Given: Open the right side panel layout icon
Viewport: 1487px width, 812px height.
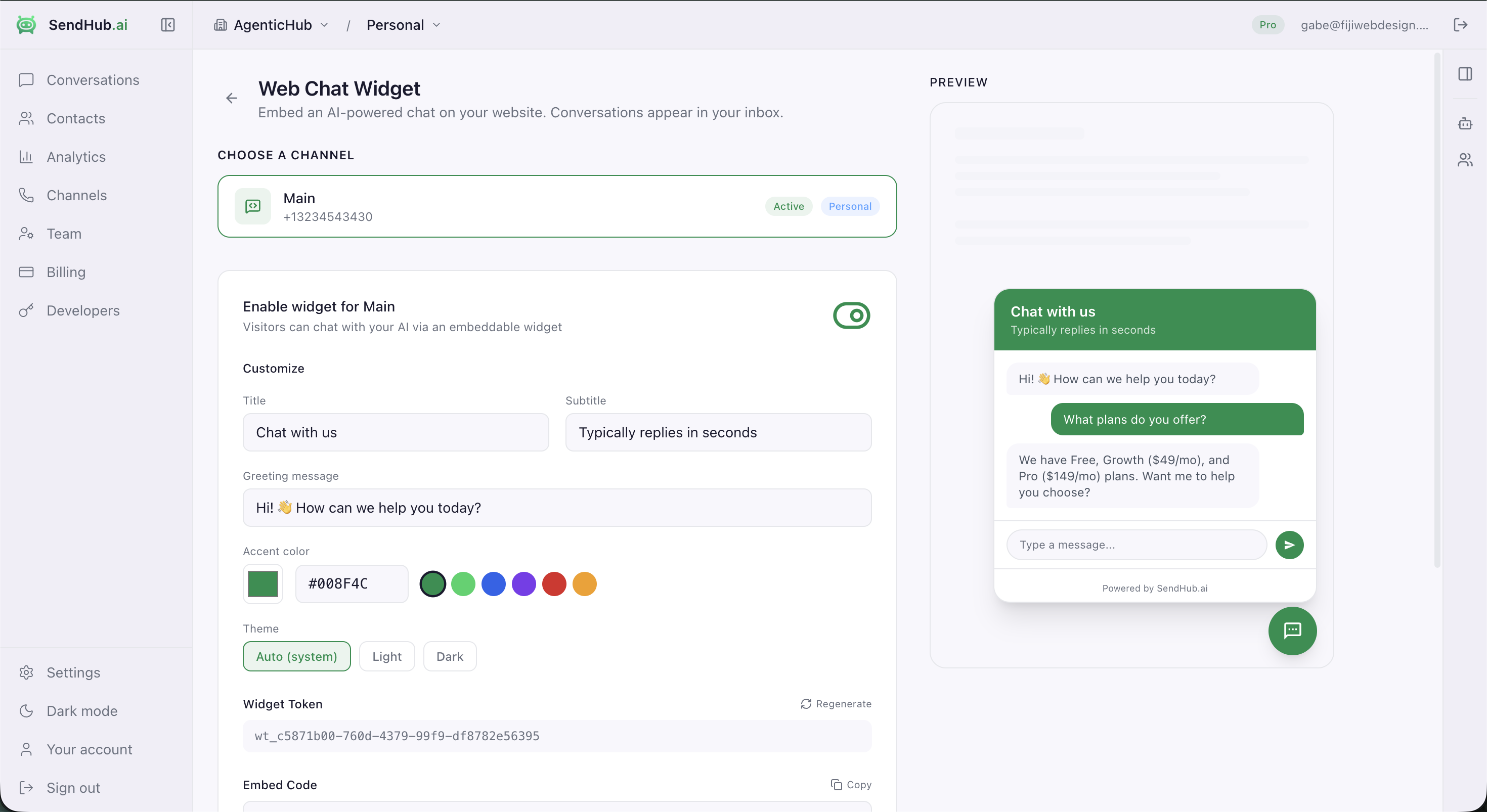Looking at the screenshot, I should 1465,74.
